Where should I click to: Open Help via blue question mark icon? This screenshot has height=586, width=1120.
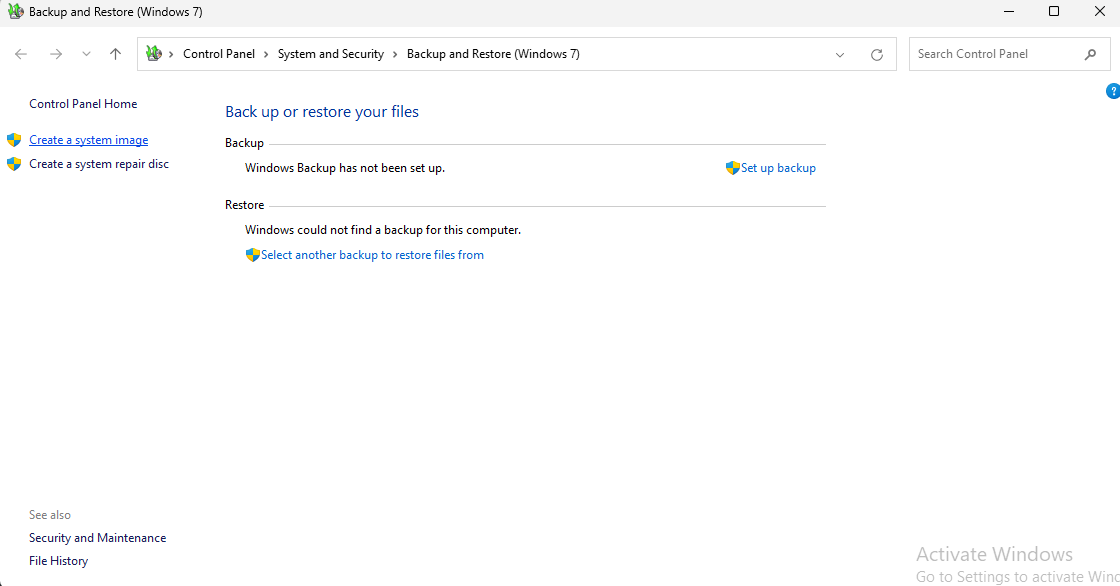pos(1113,91)
